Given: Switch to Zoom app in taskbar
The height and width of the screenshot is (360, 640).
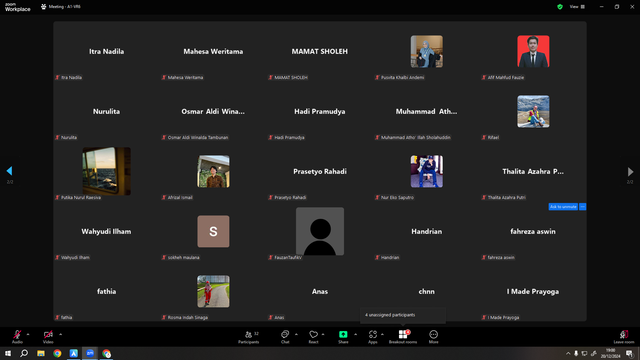Looking at the screenshot, I should (x=90, y=353).
